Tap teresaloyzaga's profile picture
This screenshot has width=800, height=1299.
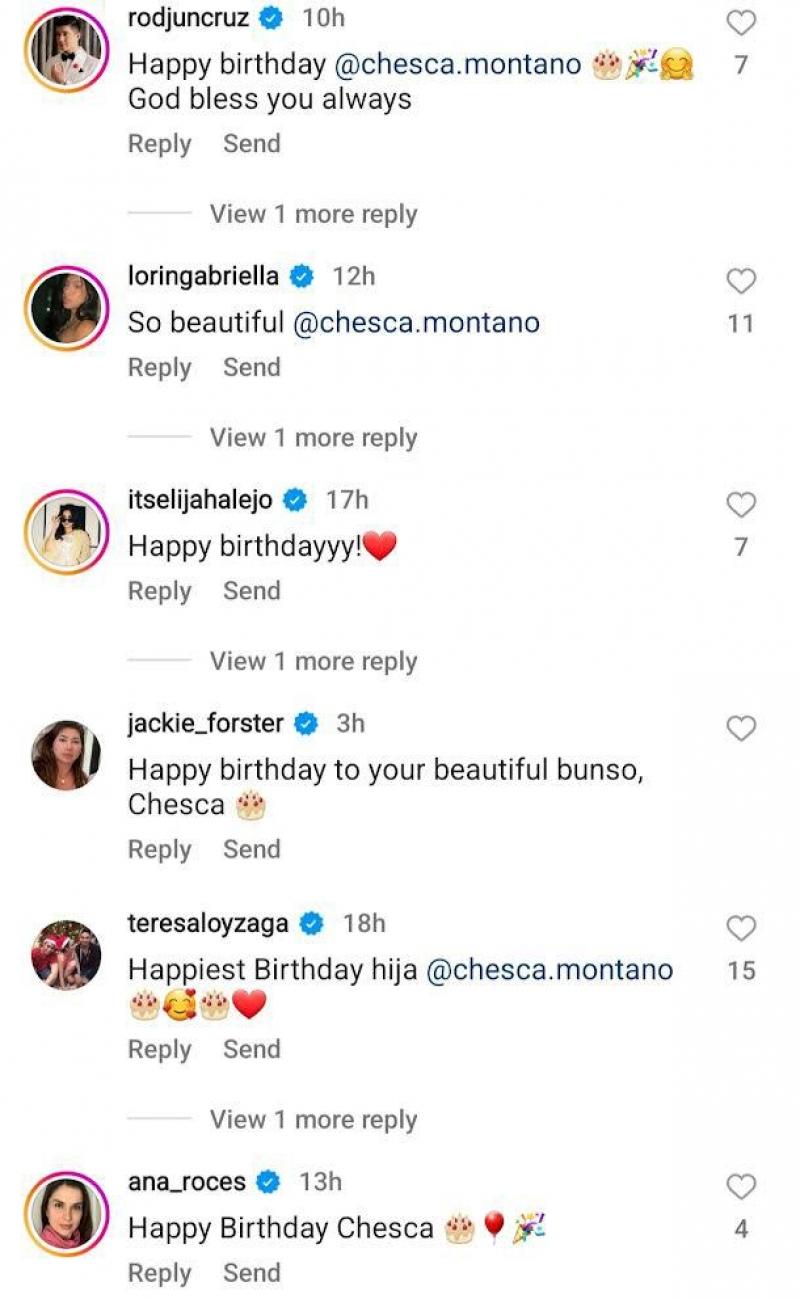coord(66,955)
